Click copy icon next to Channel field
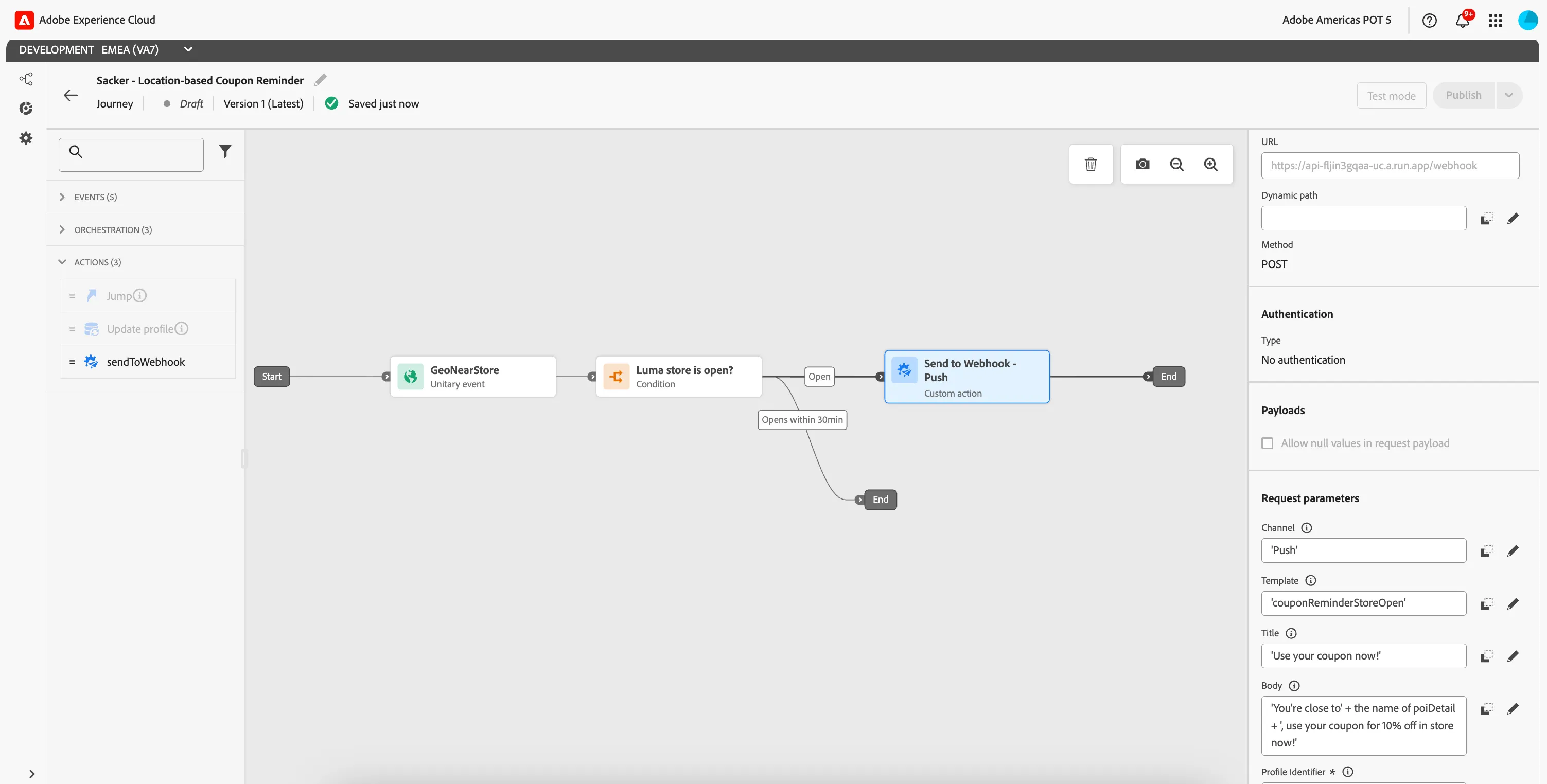This screenshot has height=784, width=1547. (1486, 550)
